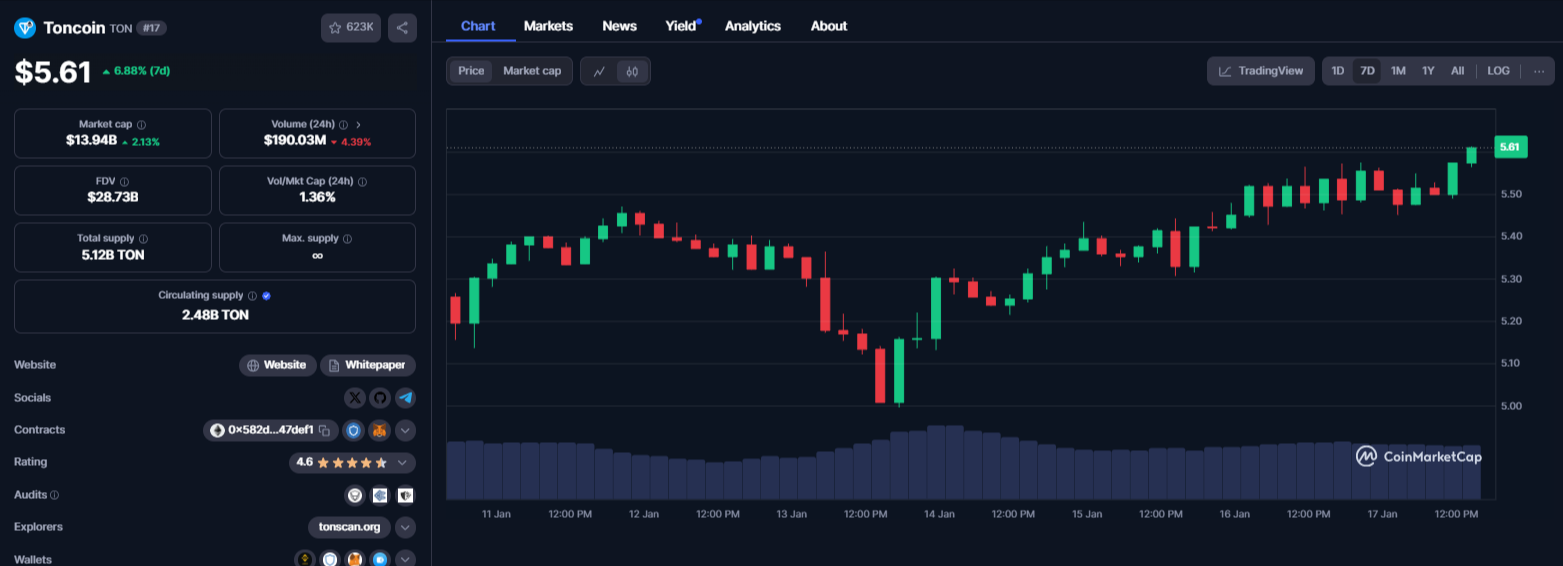Click the blue shield icon in Contracts row

(x=353, y=430)
